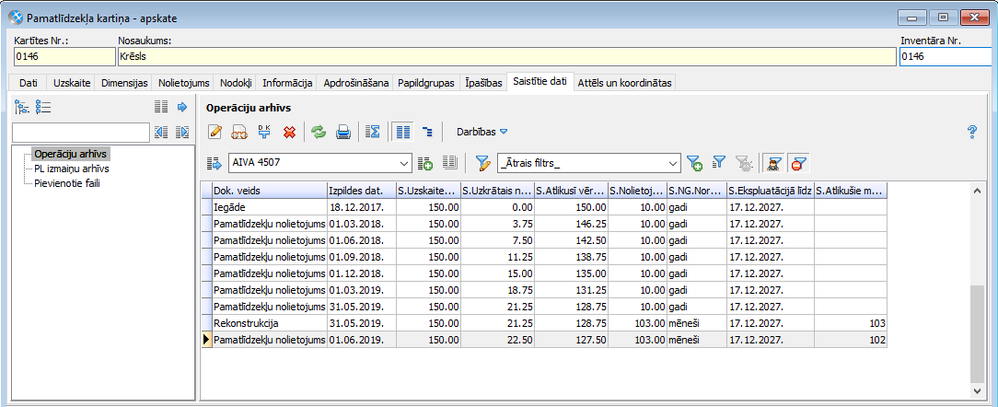Click the Nosaukums field containing Krēsls
998x407 pixels.
[x=506, y=57]
